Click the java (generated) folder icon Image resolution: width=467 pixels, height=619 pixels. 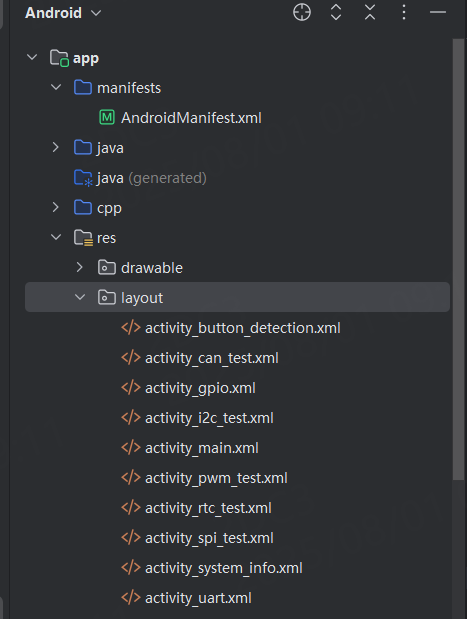(84, 178)
